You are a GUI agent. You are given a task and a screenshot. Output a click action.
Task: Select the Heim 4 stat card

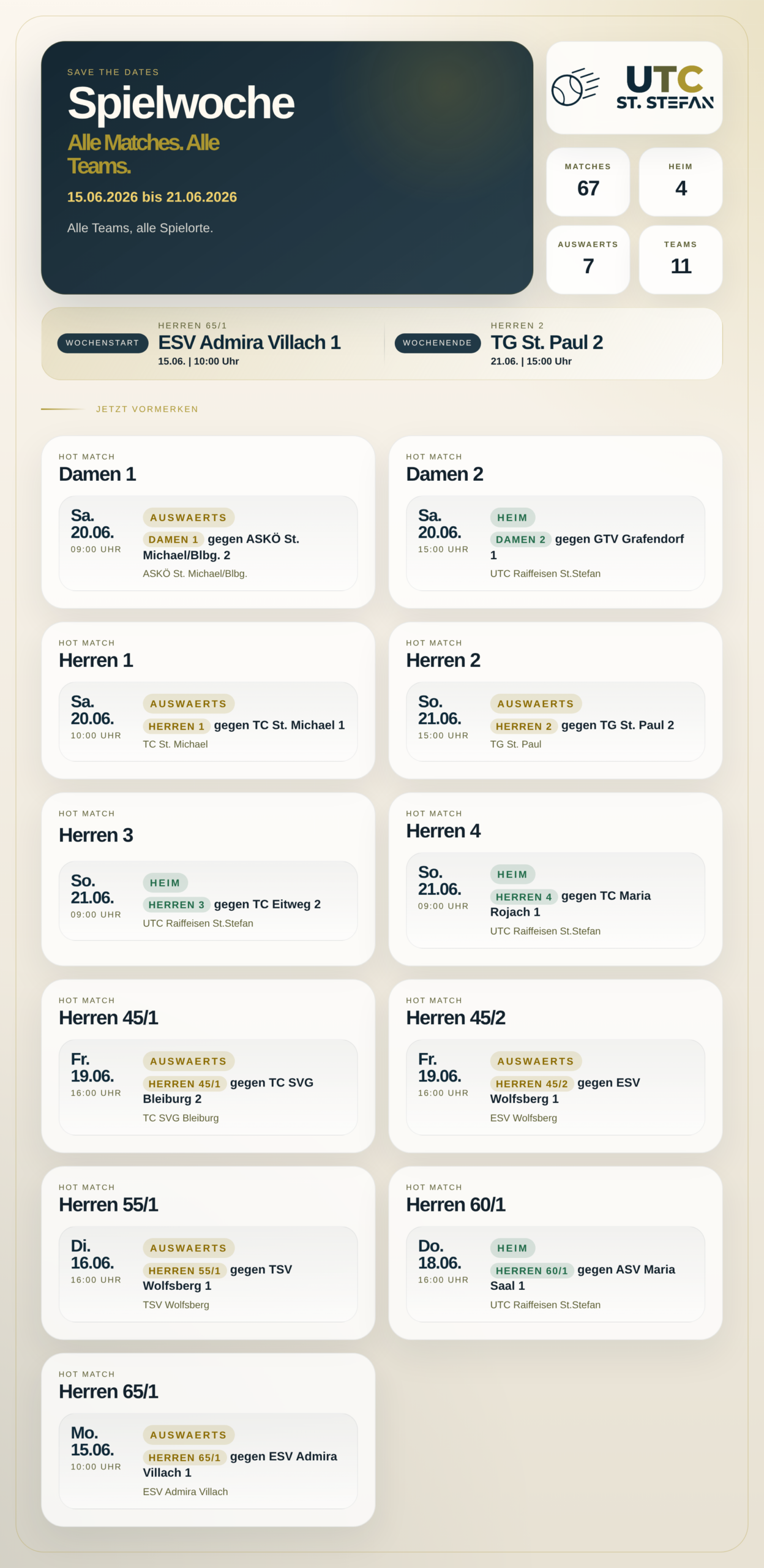click(x=680, y=181)
